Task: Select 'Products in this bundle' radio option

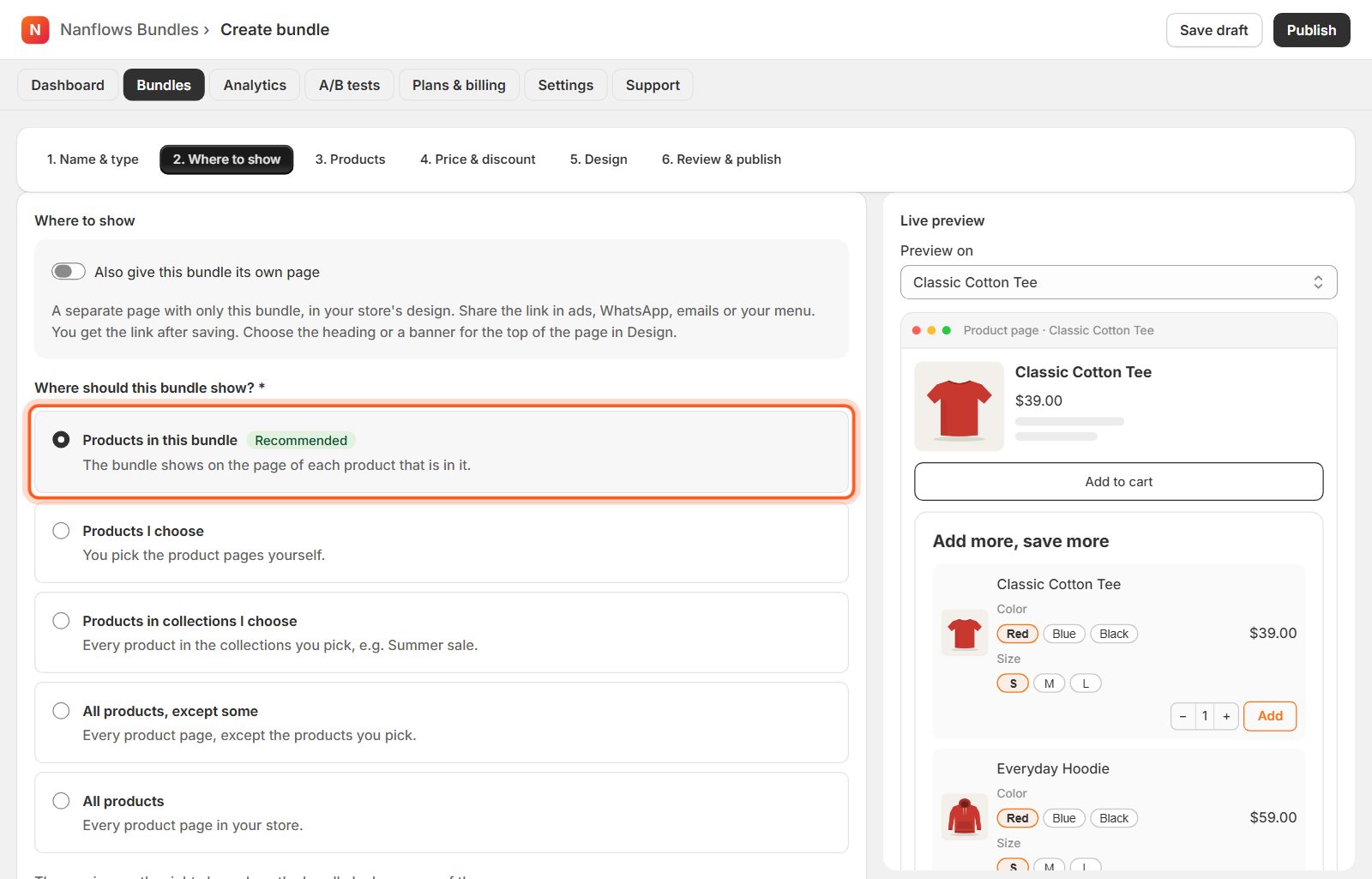Action: pyautogui.click(x=61, y=440)
